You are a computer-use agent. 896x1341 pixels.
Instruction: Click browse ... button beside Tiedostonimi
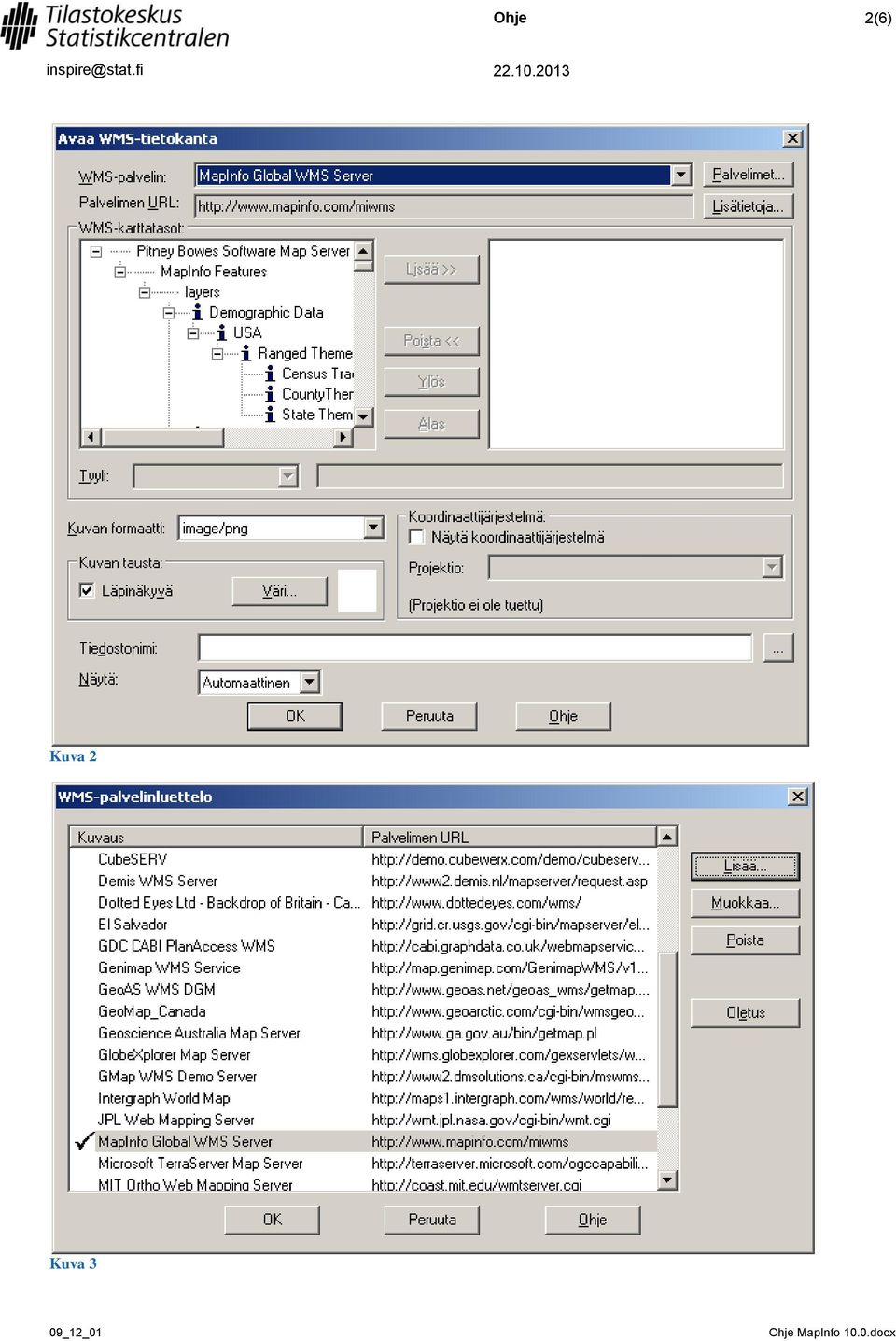(778, 647)
